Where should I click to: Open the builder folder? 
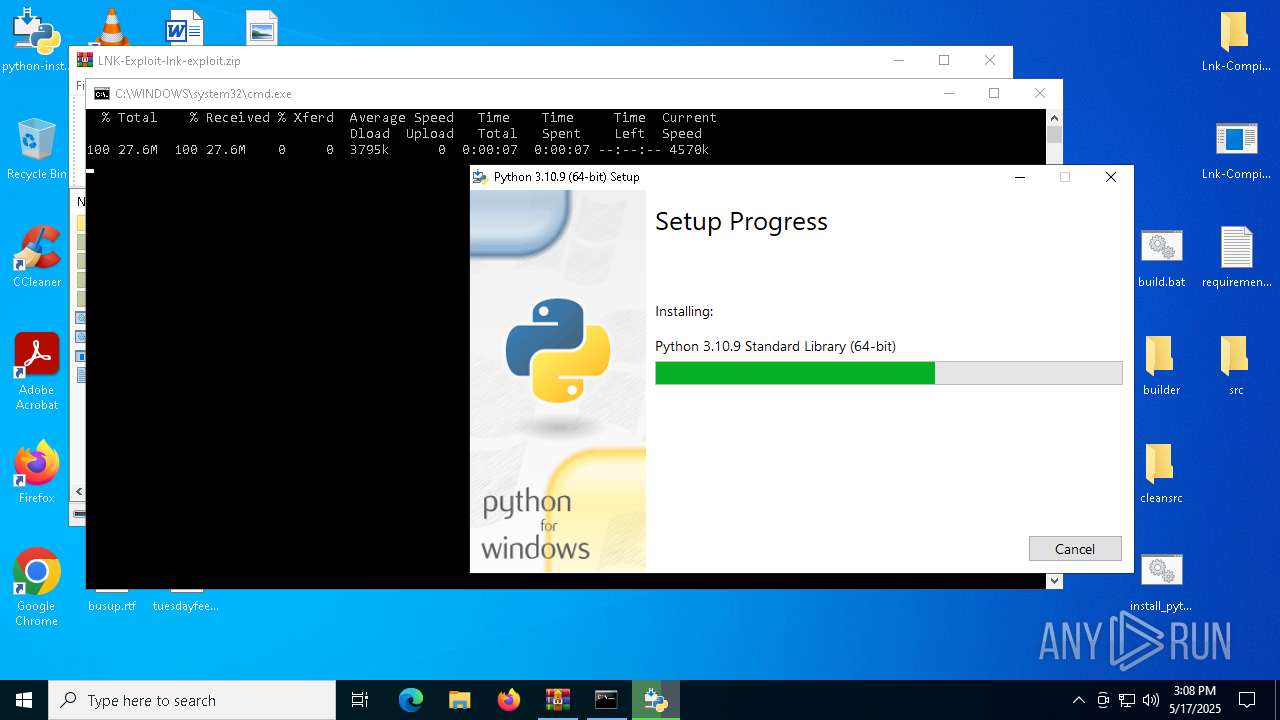(1161, 365)
